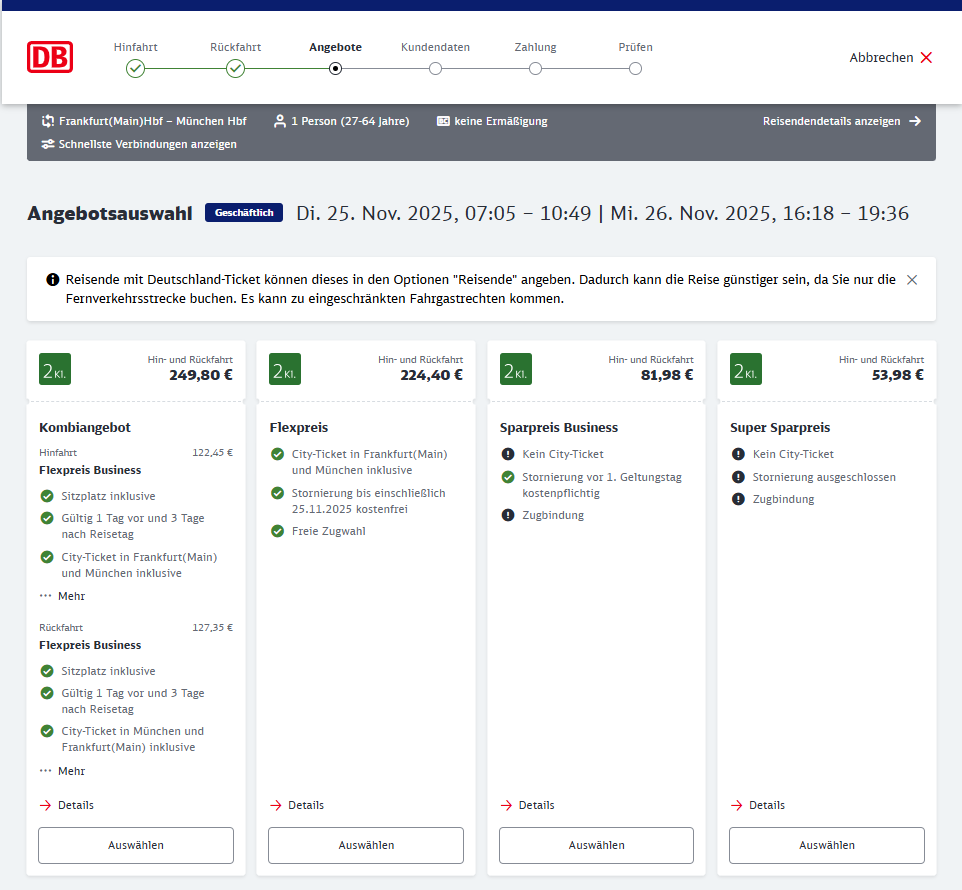Click 2. Klasse badge on Sparpreis Business card
962x890 pixels.
(x=515, y=369)
